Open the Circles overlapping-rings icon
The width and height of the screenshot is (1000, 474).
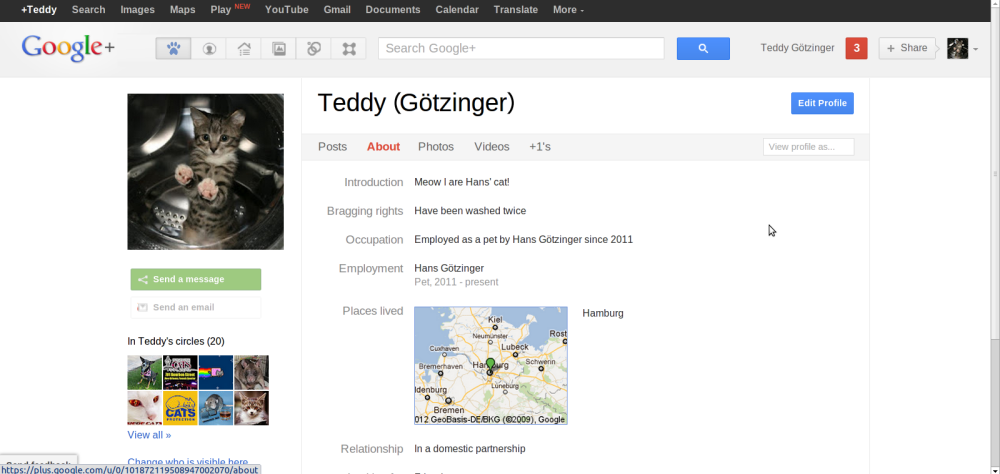314,48
